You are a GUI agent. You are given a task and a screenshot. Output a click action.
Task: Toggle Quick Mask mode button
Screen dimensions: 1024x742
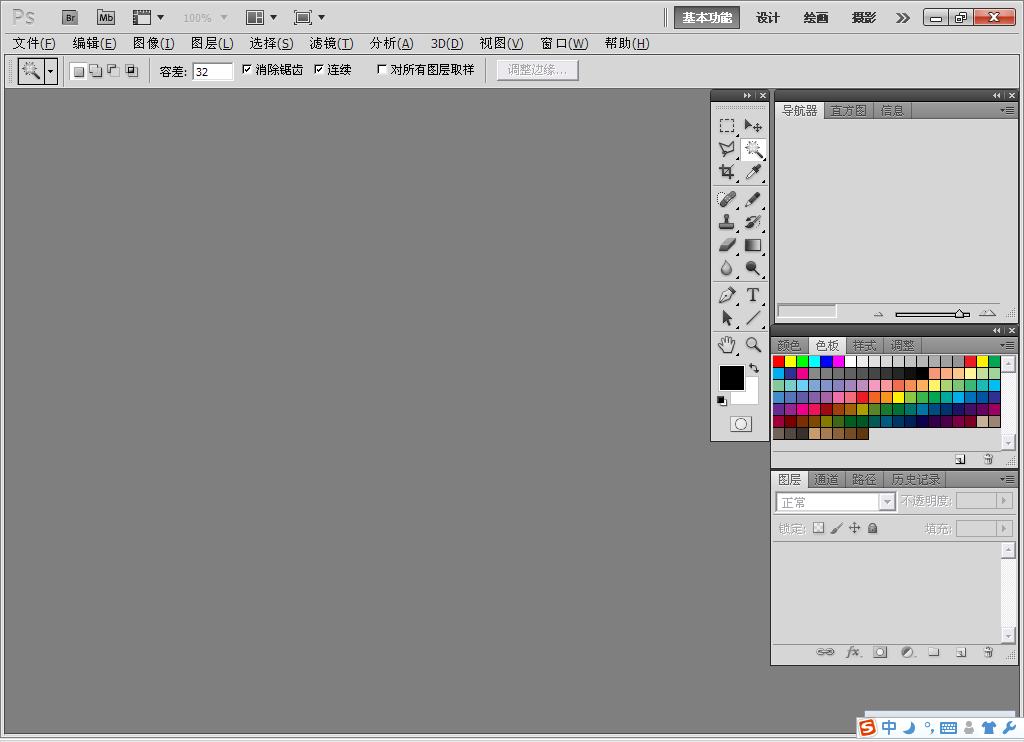click(x=741, y=425)
